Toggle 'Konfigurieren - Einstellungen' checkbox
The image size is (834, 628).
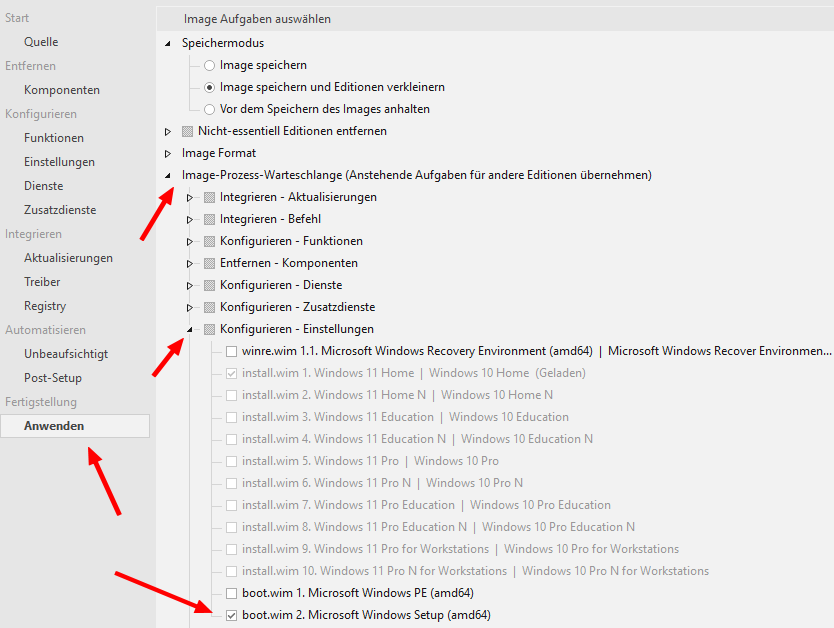210,329
